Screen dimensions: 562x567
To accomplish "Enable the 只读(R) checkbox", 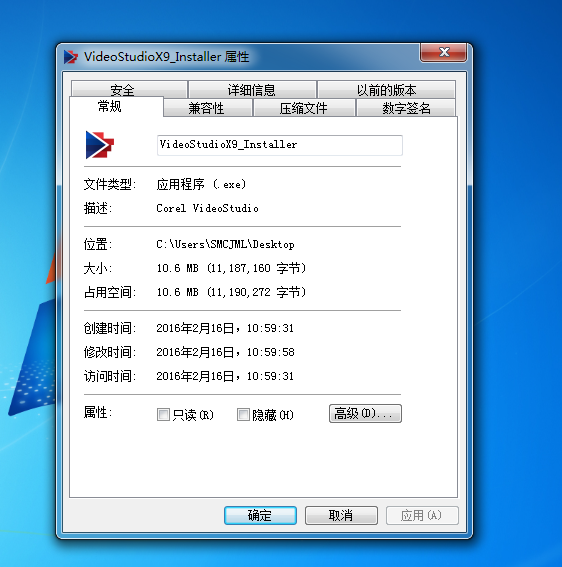I will [163, 414].
